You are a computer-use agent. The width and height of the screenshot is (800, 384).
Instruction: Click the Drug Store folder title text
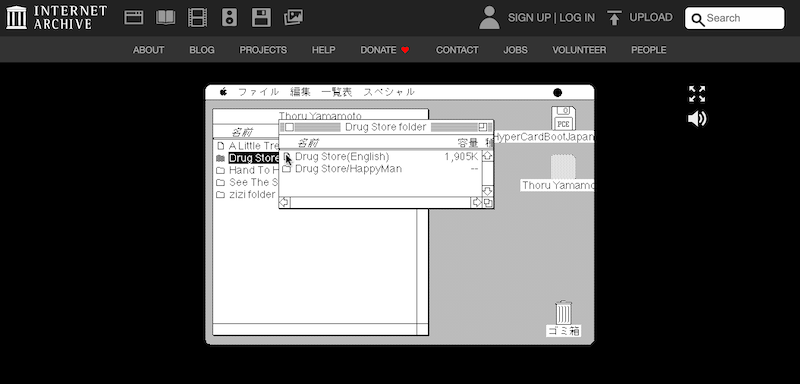[x=385, y=127]
